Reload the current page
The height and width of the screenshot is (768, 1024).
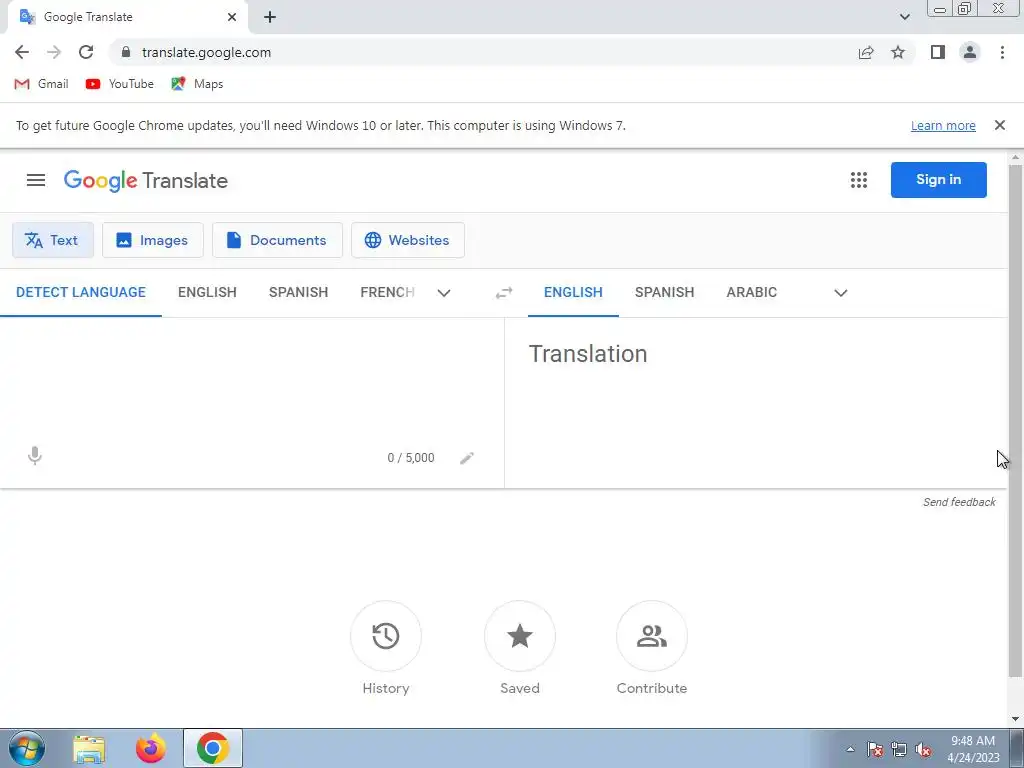86,52
